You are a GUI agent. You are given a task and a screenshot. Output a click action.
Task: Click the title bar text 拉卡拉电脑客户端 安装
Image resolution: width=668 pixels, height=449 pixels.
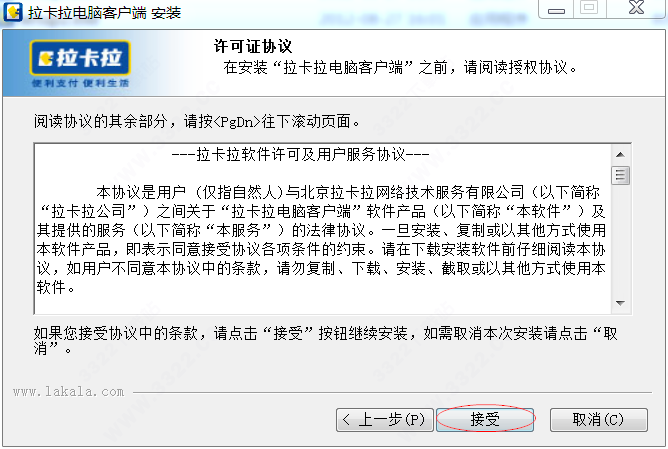[x=105, y=12]
